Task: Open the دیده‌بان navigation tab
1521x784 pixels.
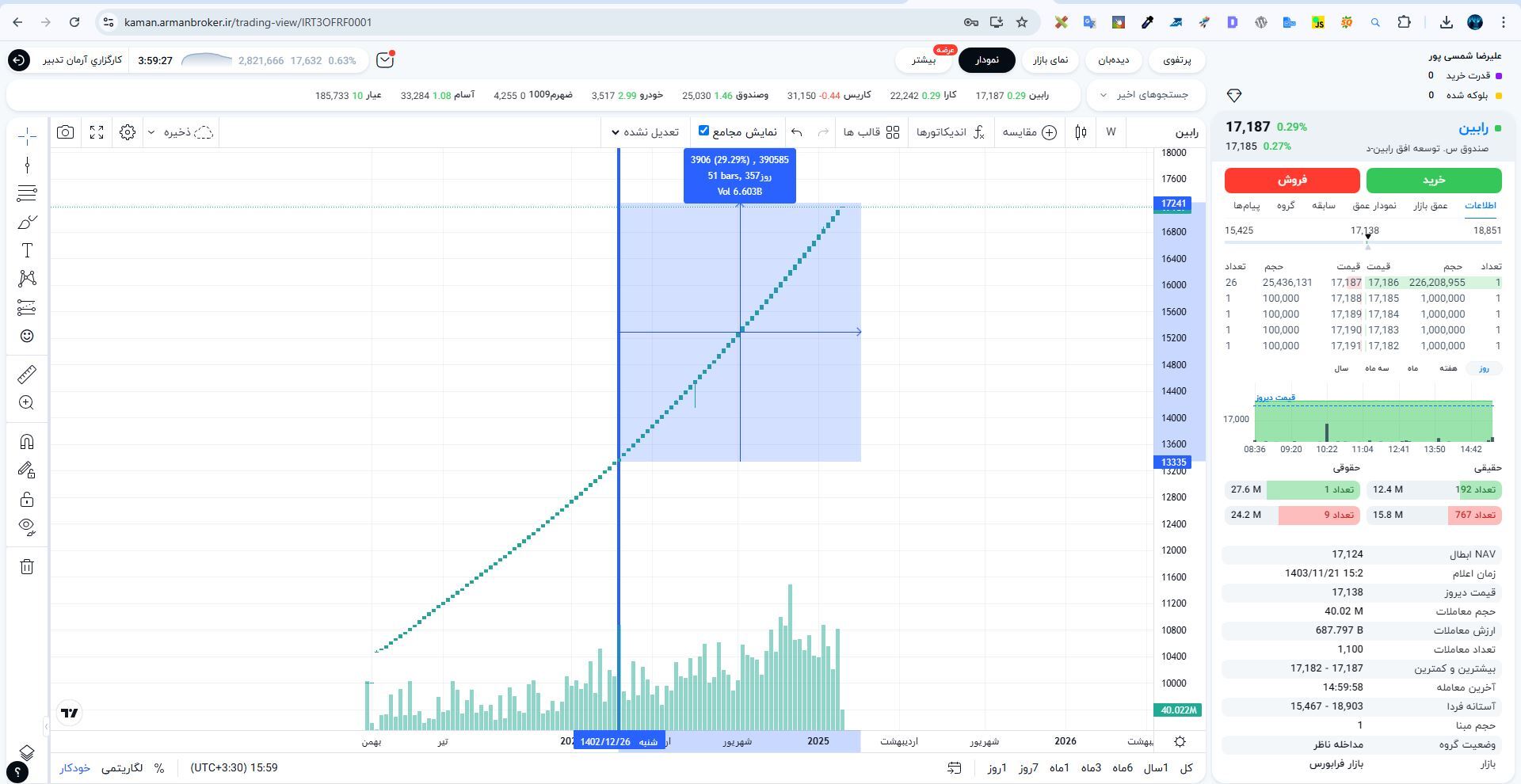Action: (x=1113, y=60)
